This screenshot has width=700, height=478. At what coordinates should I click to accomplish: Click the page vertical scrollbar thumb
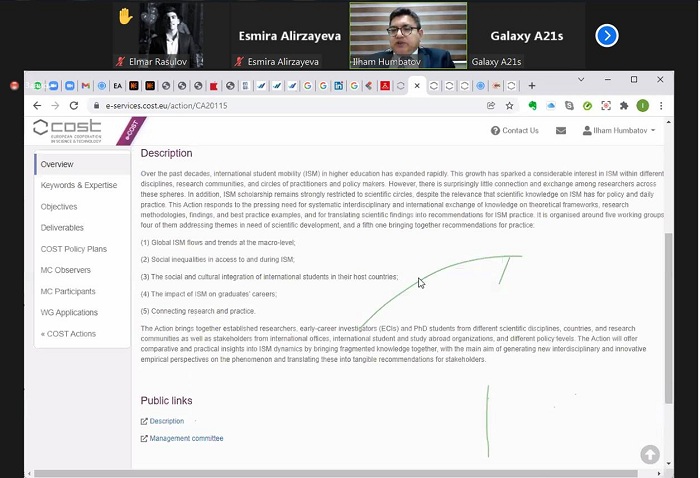click(x=668, y=318)
